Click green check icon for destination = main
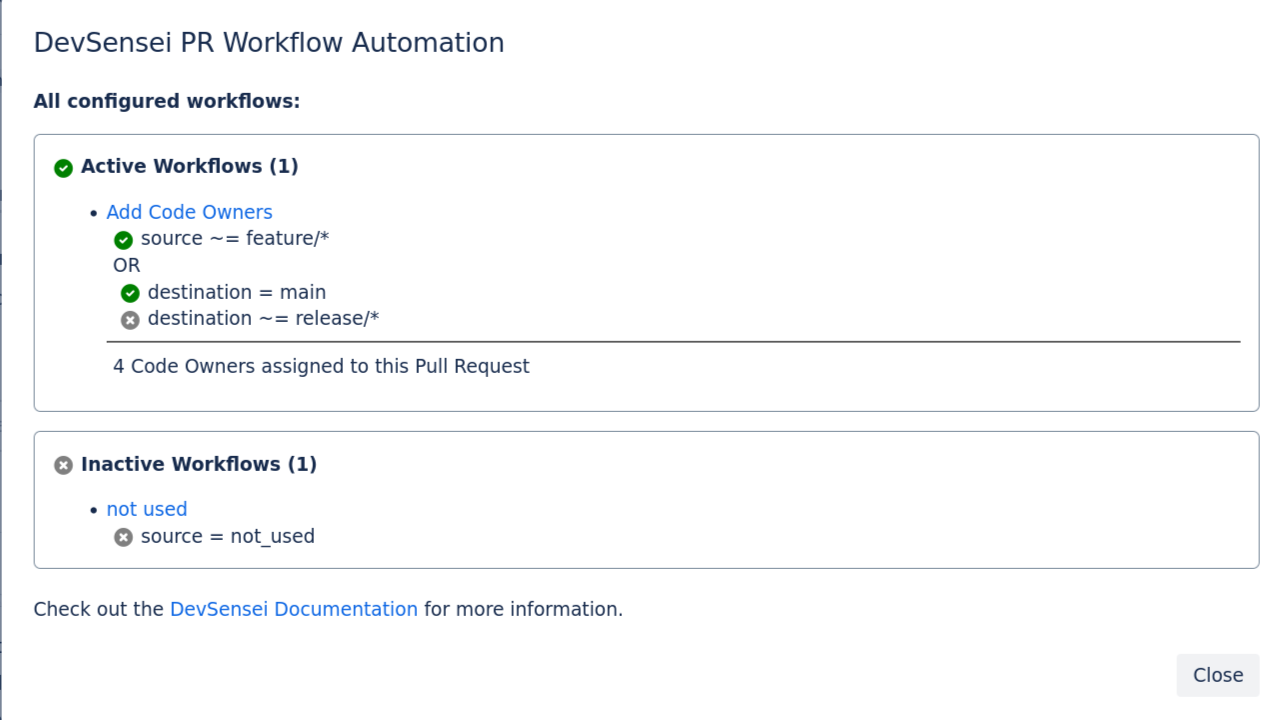This screenshot has height=720, width=1265. [130, 293]
